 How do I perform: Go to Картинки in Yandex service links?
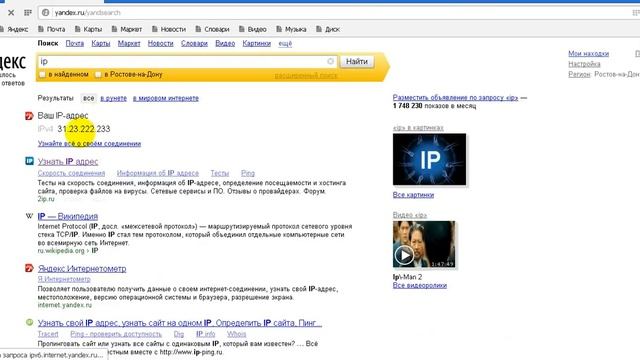coord(256,43)
